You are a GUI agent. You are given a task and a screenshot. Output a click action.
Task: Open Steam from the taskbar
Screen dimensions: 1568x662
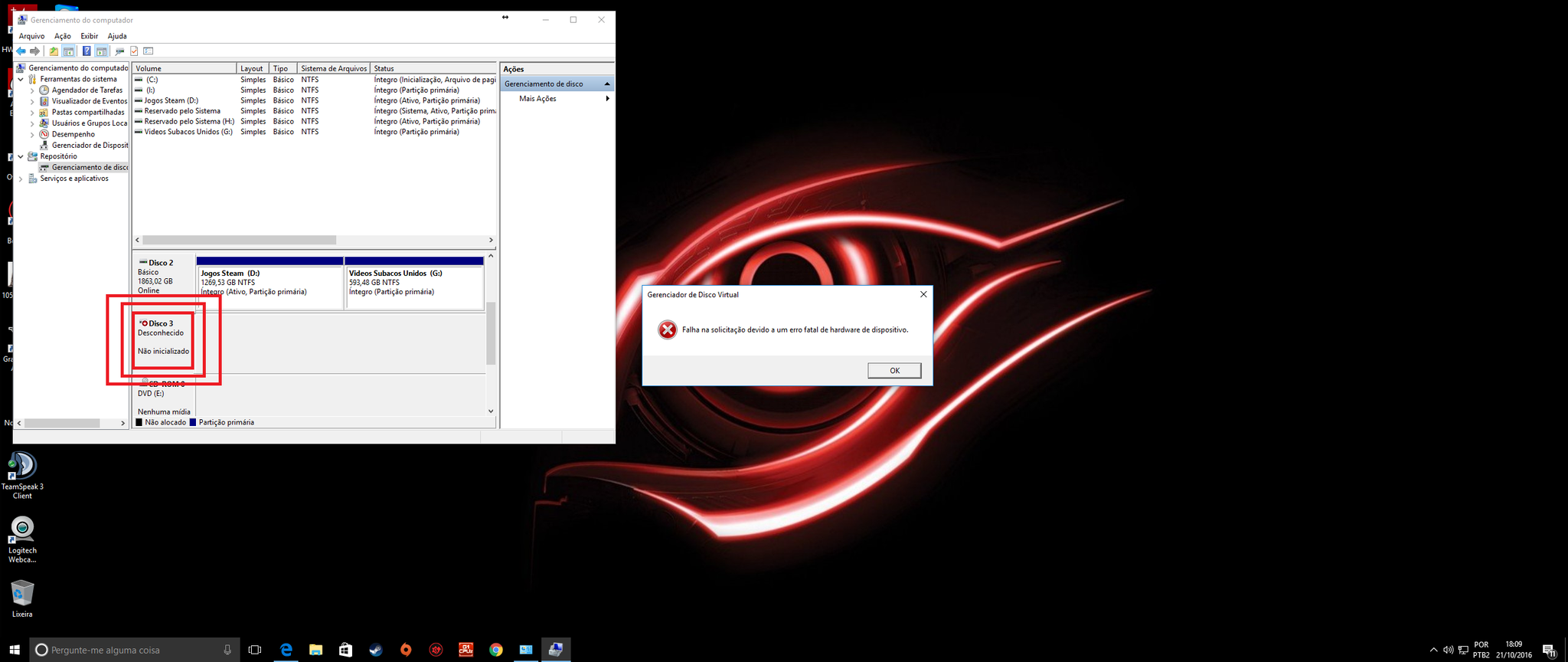click(x=375, y=650)
